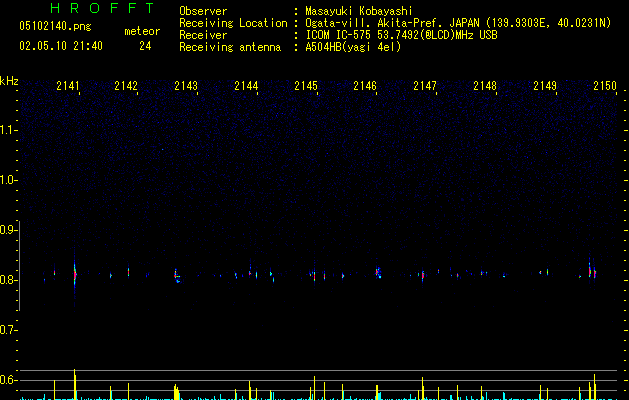629x400 pixels.
Task: Select the filename 05102140.png
Action: [x=55, y=27]
